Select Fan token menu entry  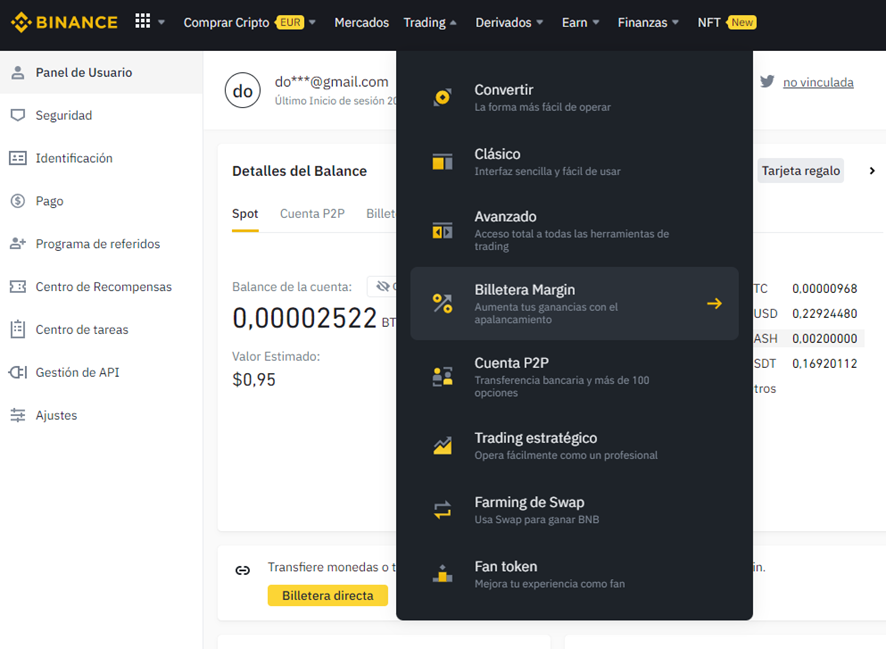574,574
